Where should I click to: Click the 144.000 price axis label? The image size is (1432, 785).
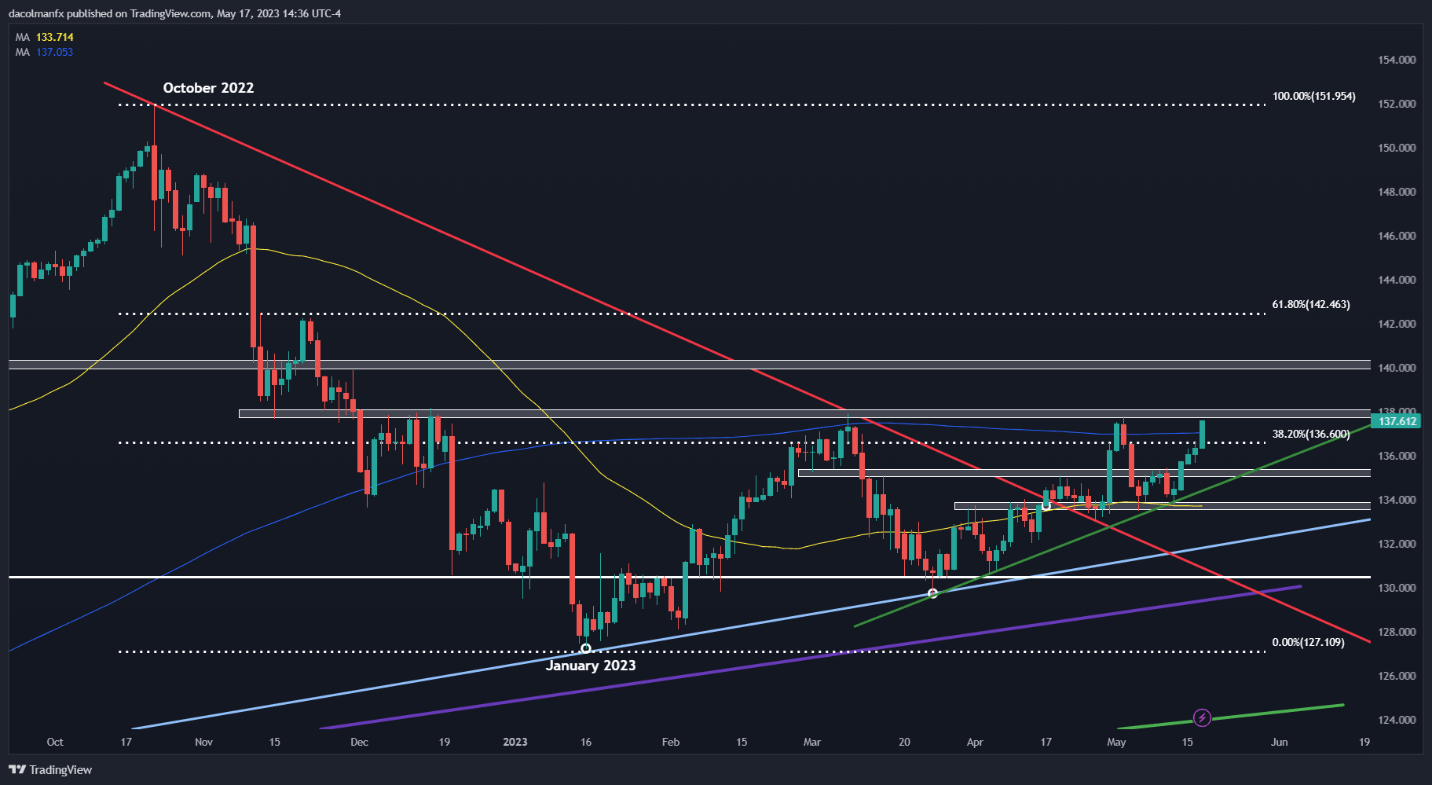1396,280
